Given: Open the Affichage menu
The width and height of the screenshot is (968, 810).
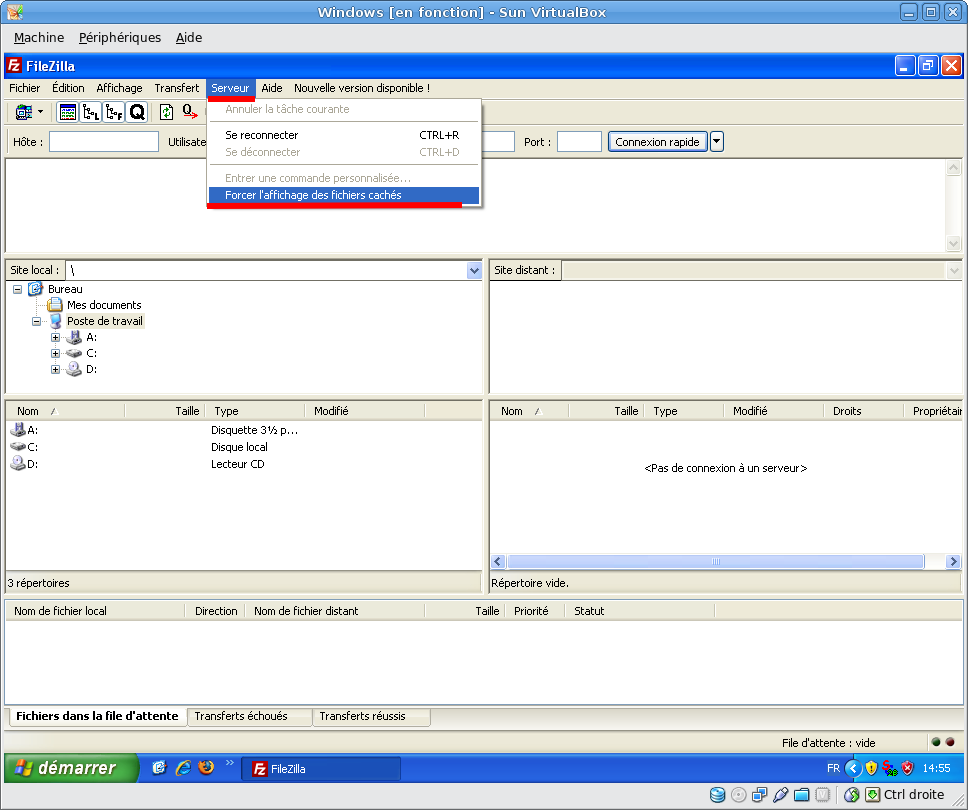Looking at the screenshot, I should pos(119,88).
